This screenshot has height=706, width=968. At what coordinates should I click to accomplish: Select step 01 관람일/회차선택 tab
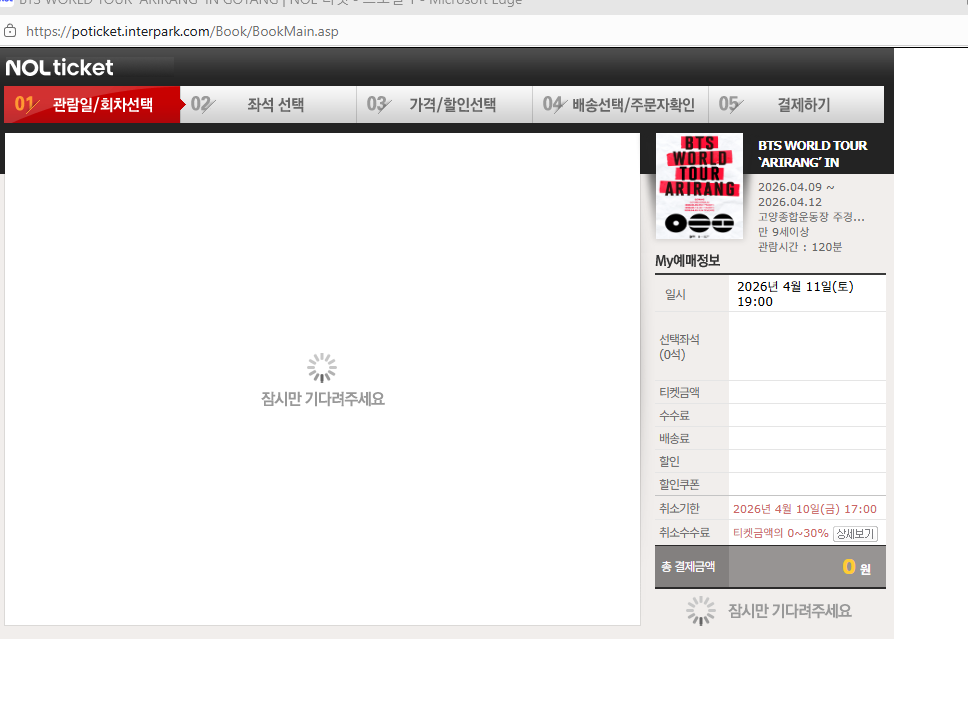pyautogui.click(x=92, y=104)
